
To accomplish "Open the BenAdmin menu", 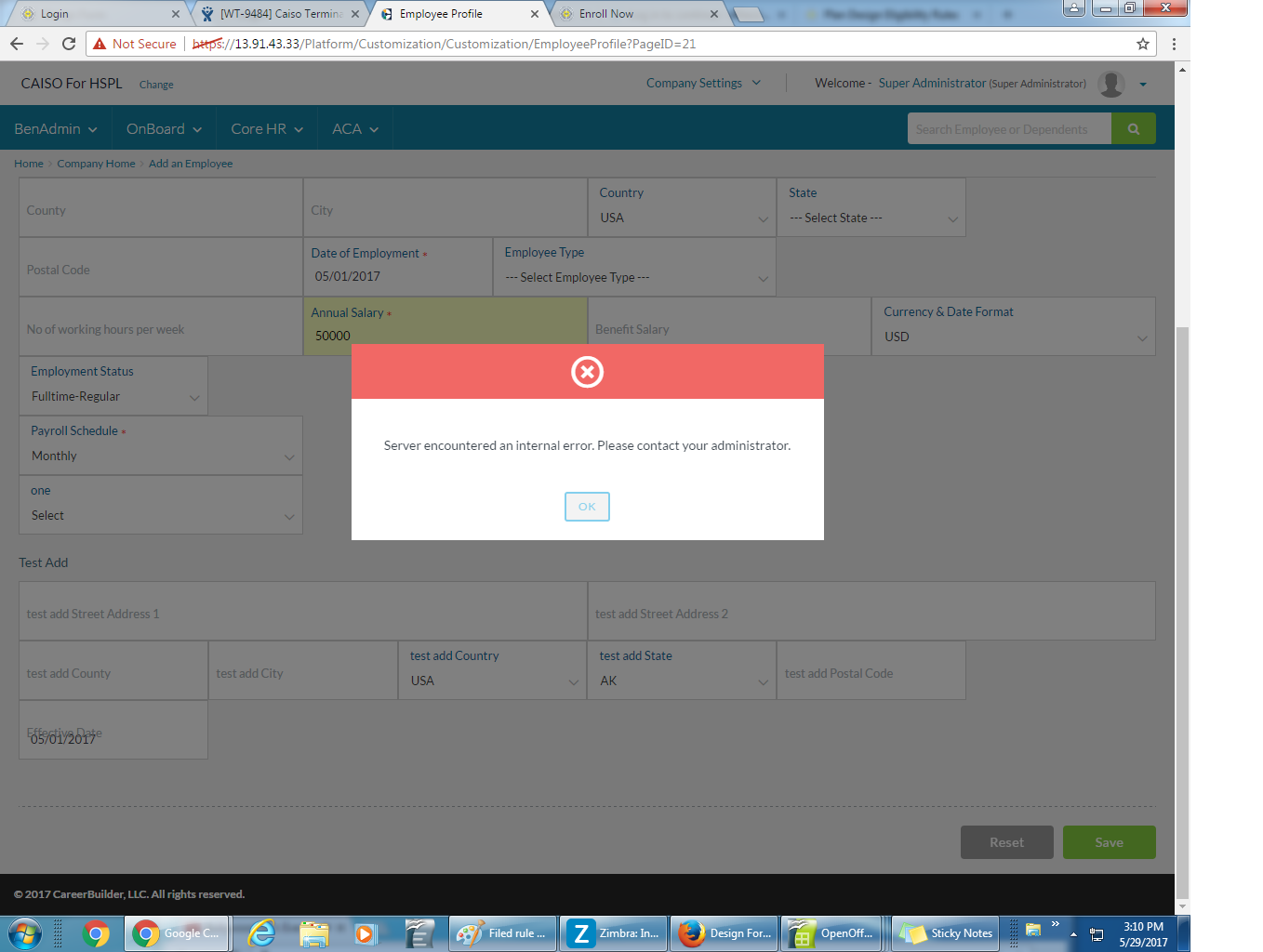I will (x=55, y=129).
